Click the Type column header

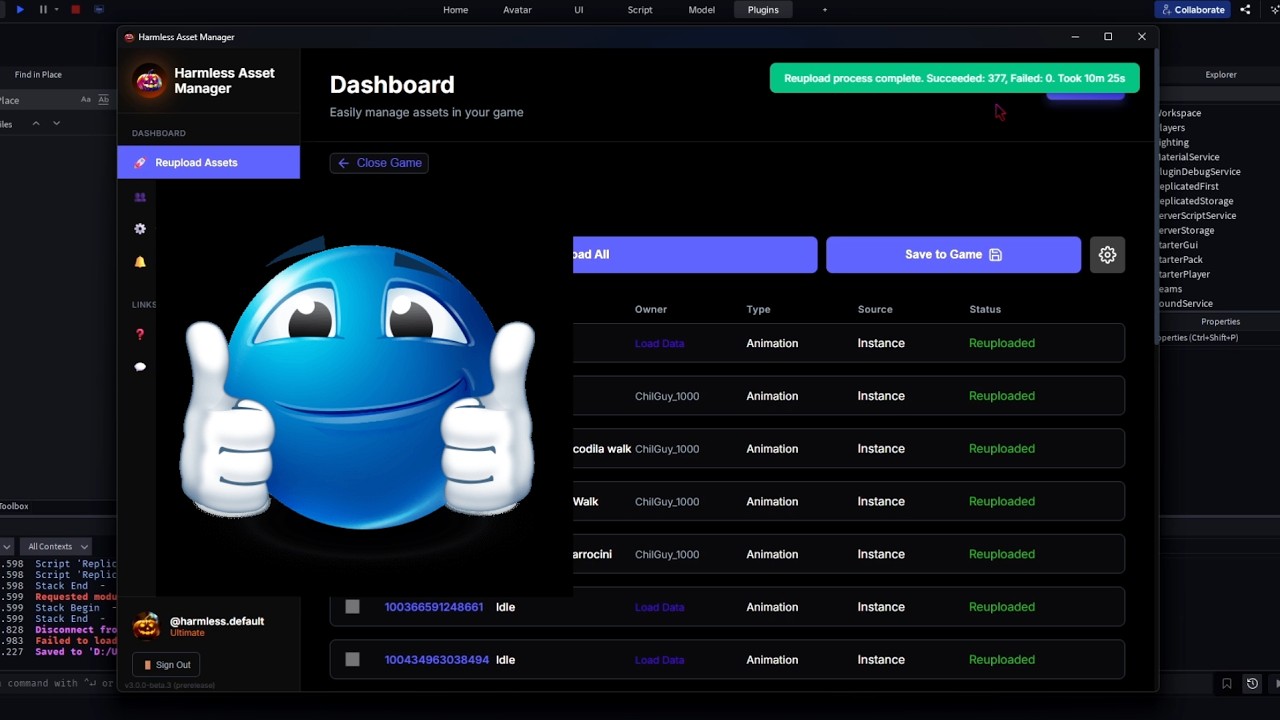758,310
